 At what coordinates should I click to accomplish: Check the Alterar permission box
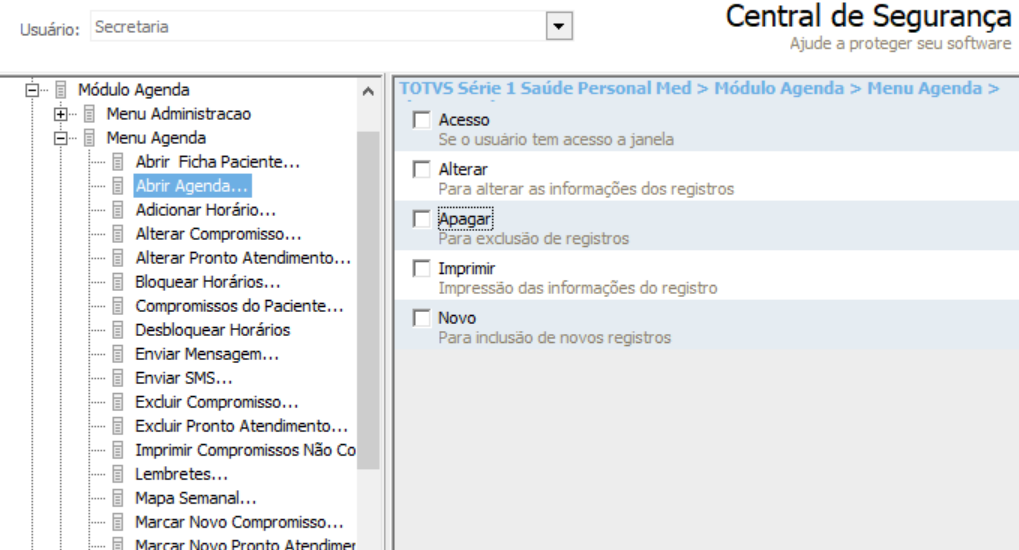422,169
